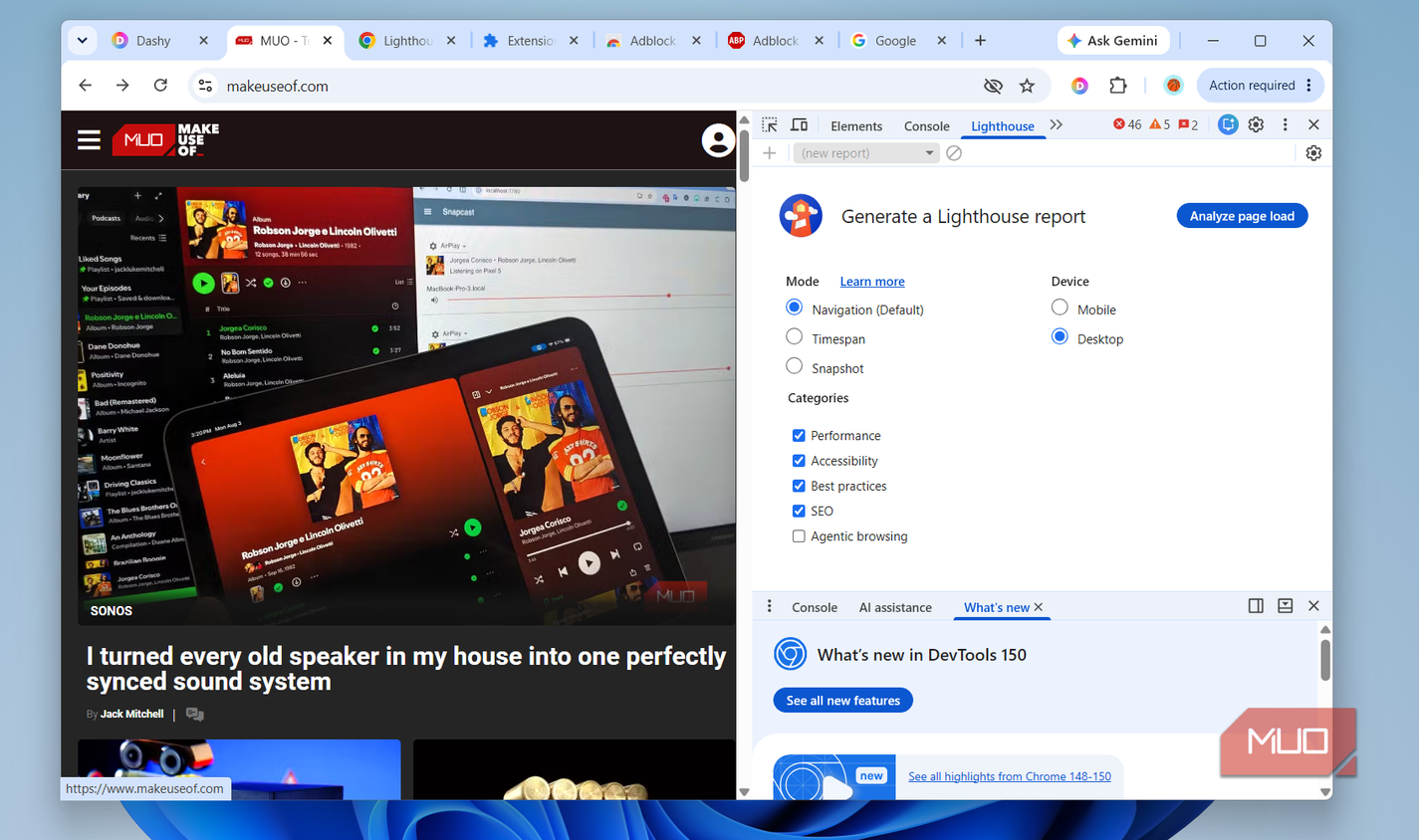This screenshot has width=1419, height=840.
Task: Expand more DevTools tabs chevron
Action: [1057, 125]
